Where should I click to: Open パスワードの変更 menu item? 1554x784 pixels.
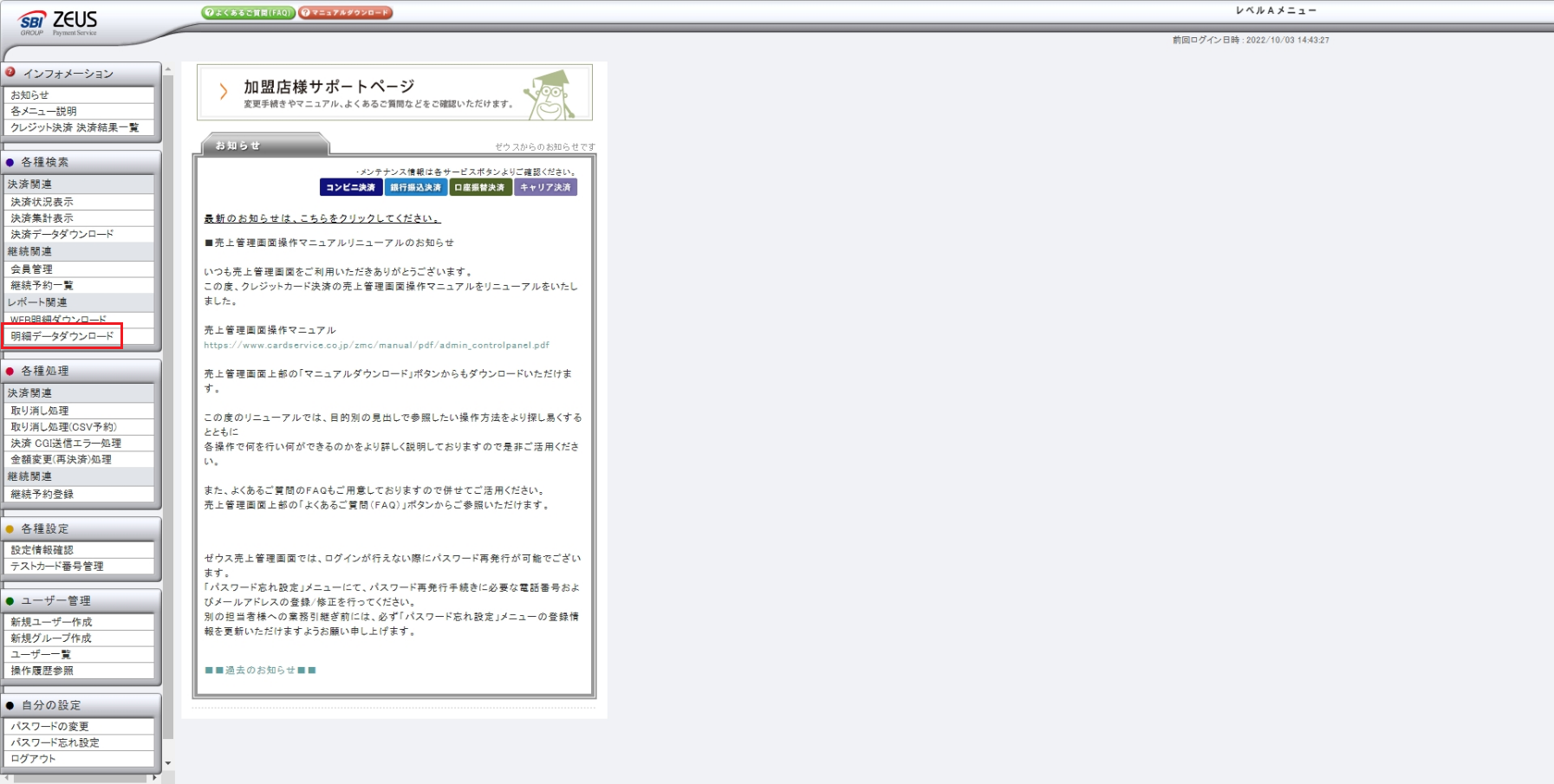click(49, 726)
